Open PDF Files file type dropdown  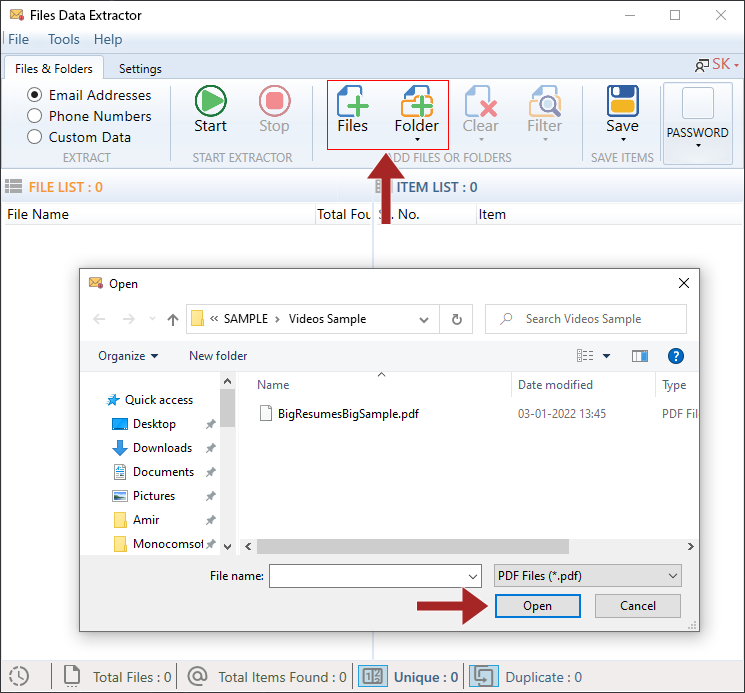point(588,576)
